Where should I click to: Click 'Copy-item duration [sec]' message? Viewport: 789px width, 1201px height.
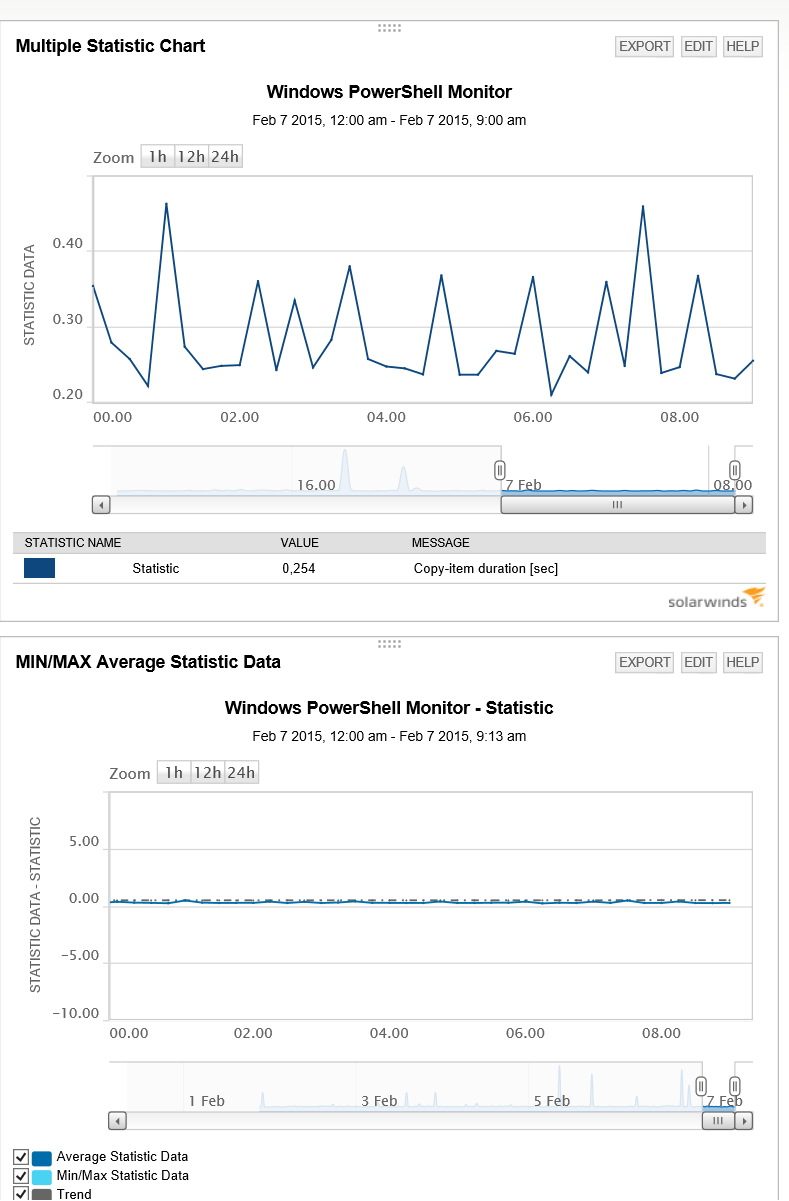point(486,568)
